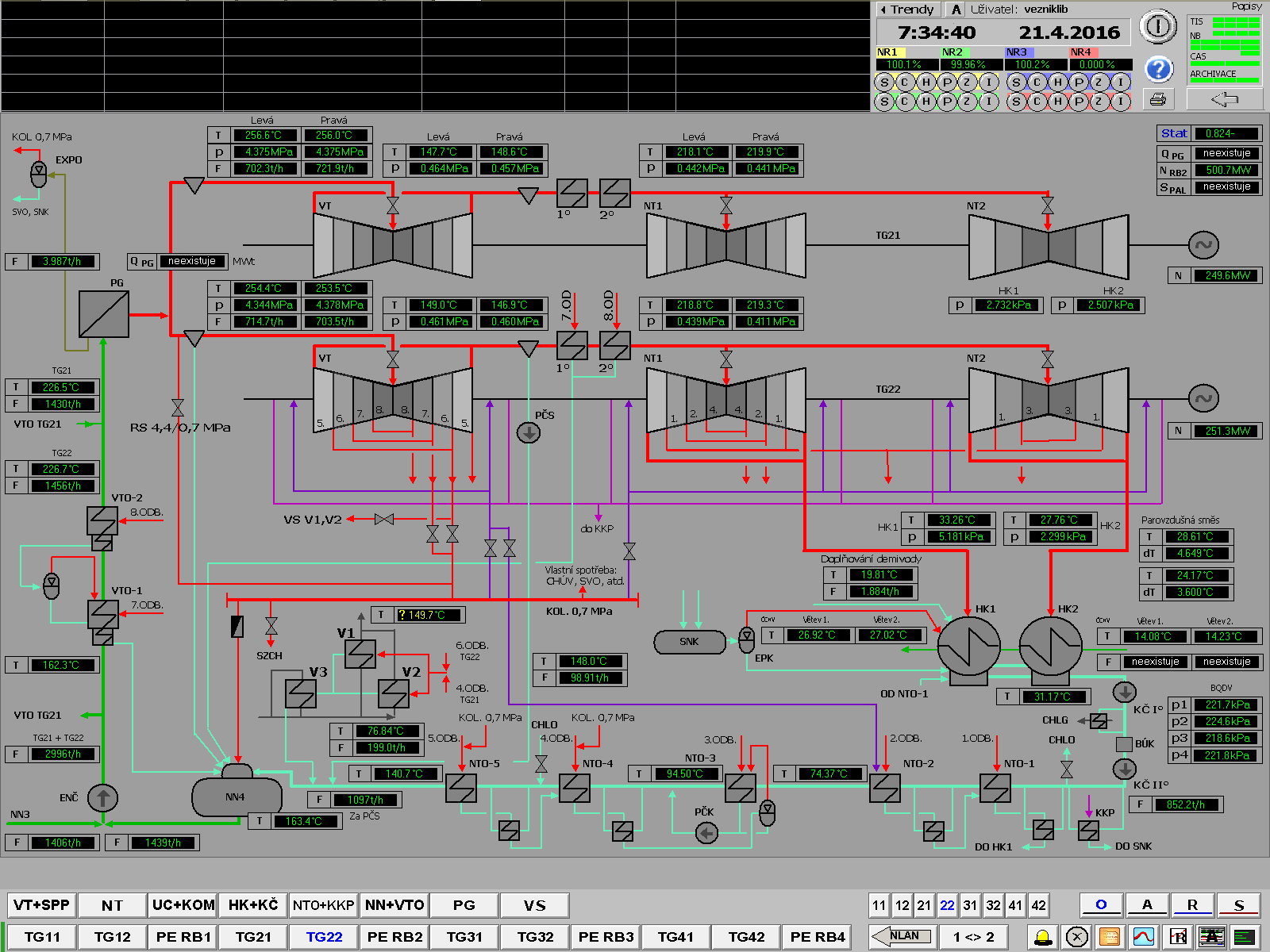
Task: Click the circled X icon in bottom toolbar
Action: (1076, 937)
